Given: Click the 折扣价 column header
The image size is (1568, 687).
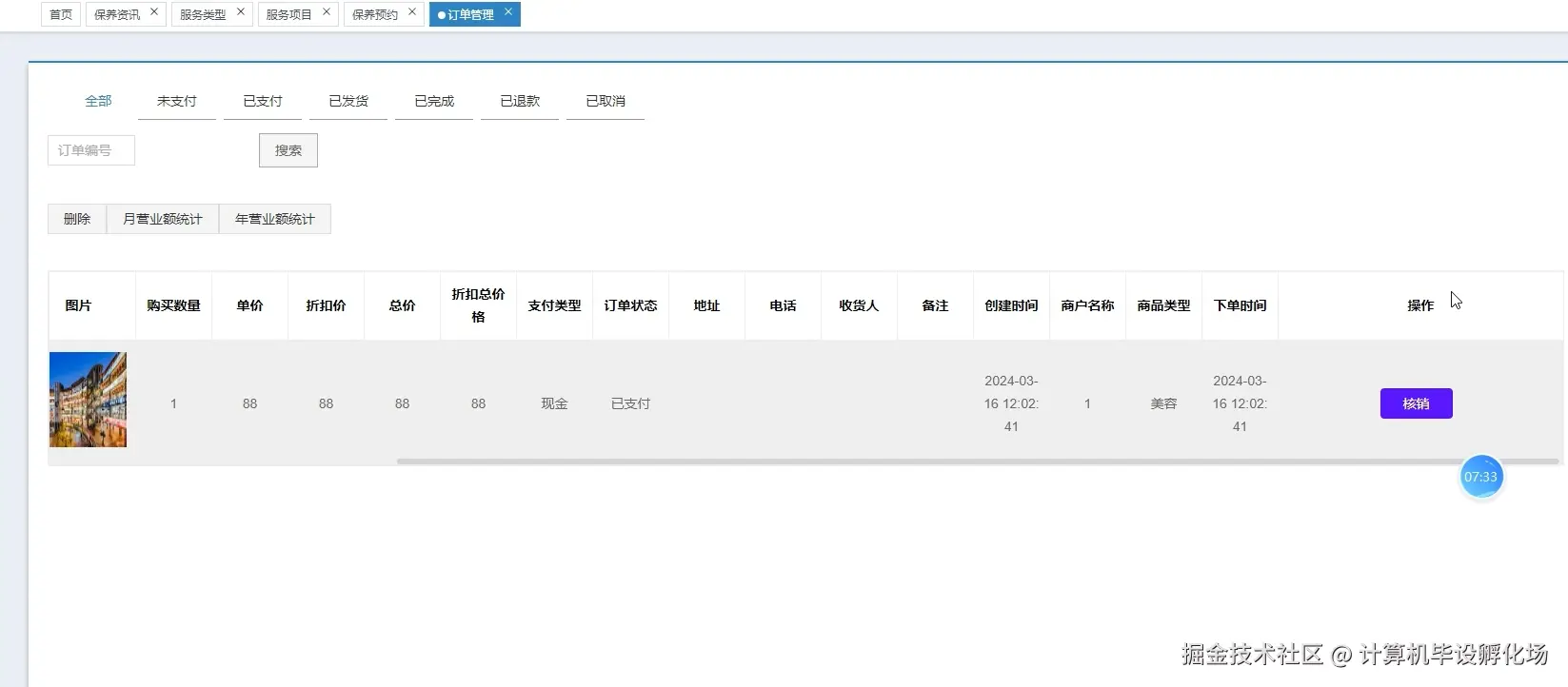Looking at the screenshot, I should (x=326, y=305).
